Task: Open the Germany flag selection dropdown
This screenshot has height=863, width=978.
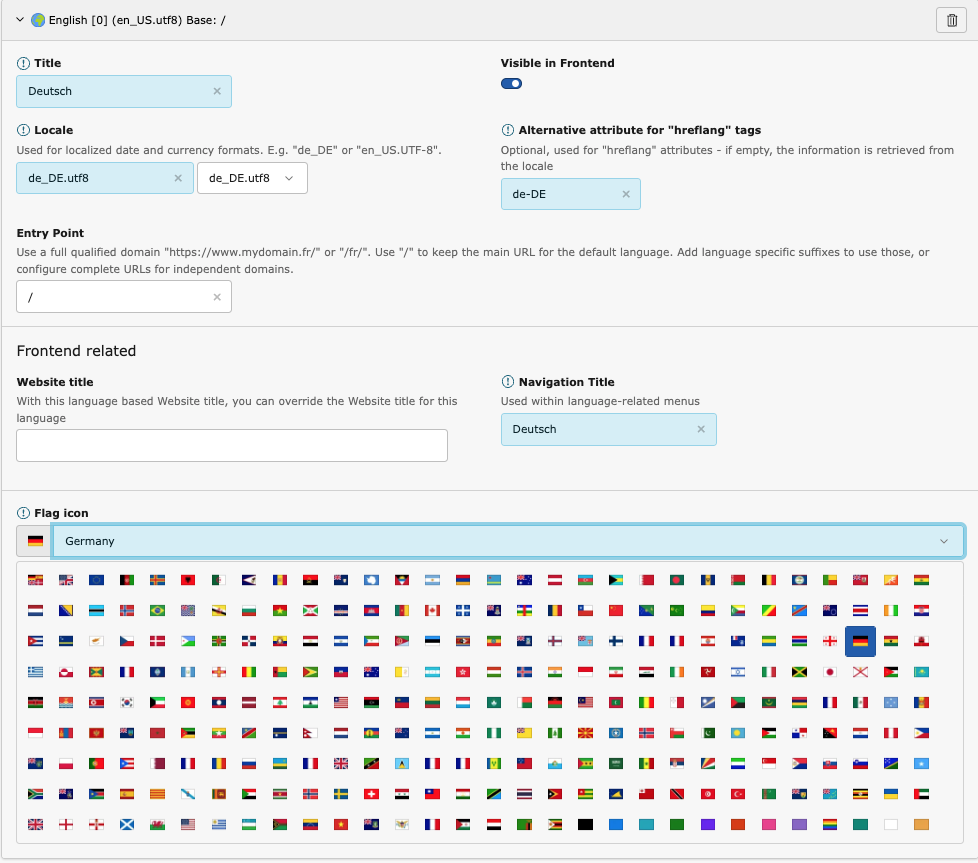Action: [x=507, y=540]
